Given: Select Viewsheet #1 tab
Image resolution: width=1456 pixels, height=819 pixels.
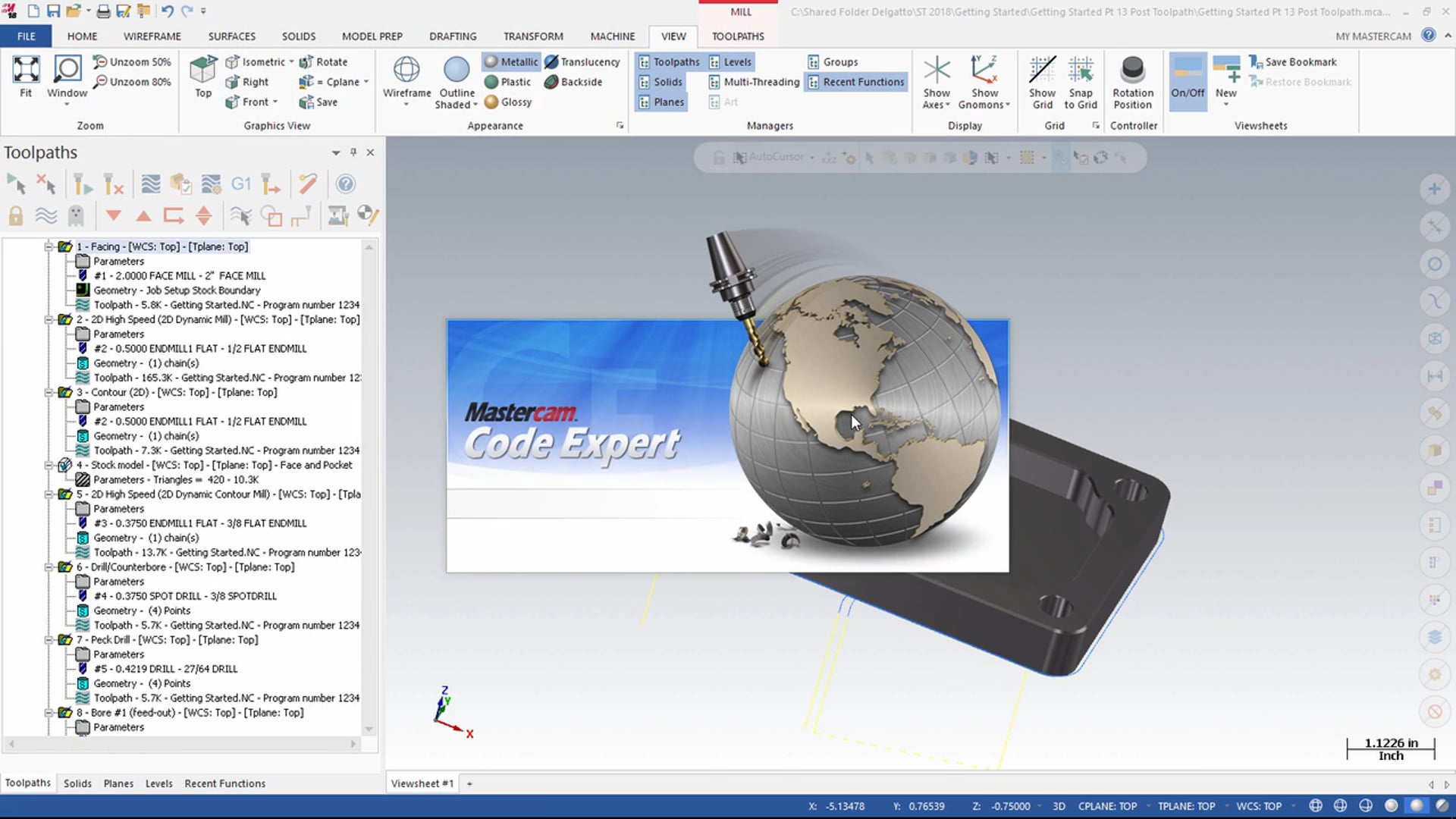Looking at the screenshot, I should coord(422,783).
